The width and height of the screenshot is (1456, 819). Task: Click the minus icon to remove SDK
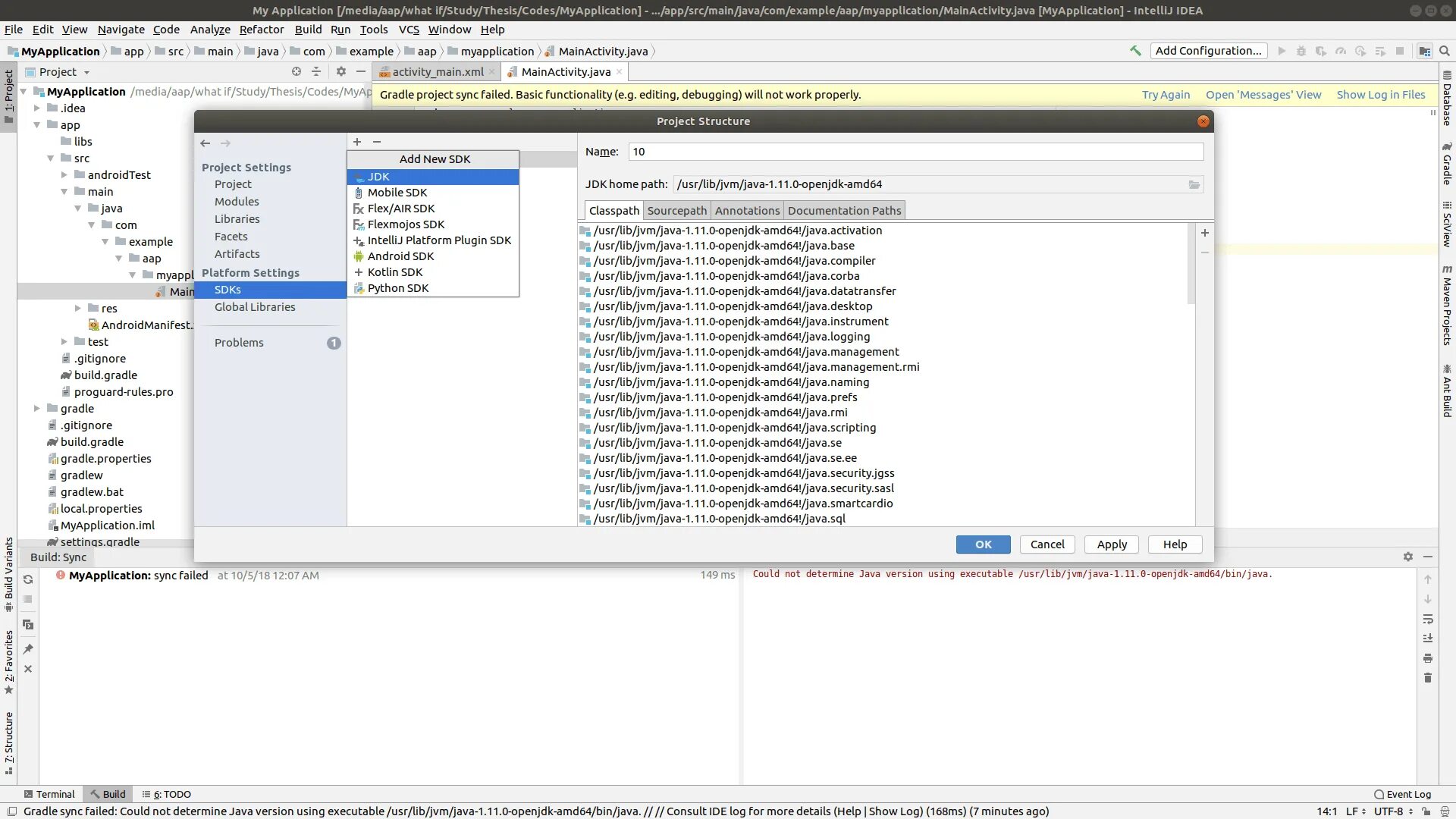point(376,142)
